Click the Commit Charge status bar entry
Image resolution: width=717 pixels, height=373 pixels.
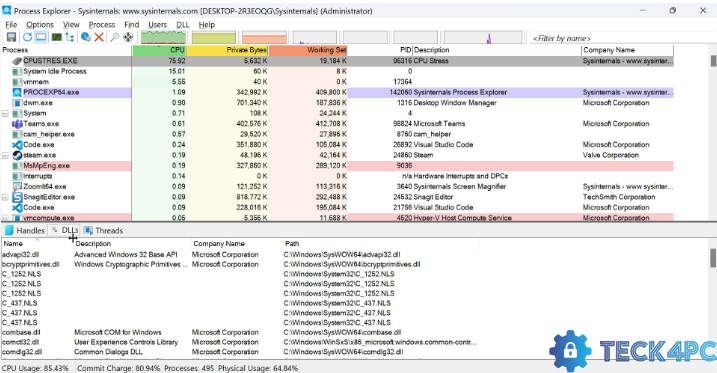coord(118,368)
